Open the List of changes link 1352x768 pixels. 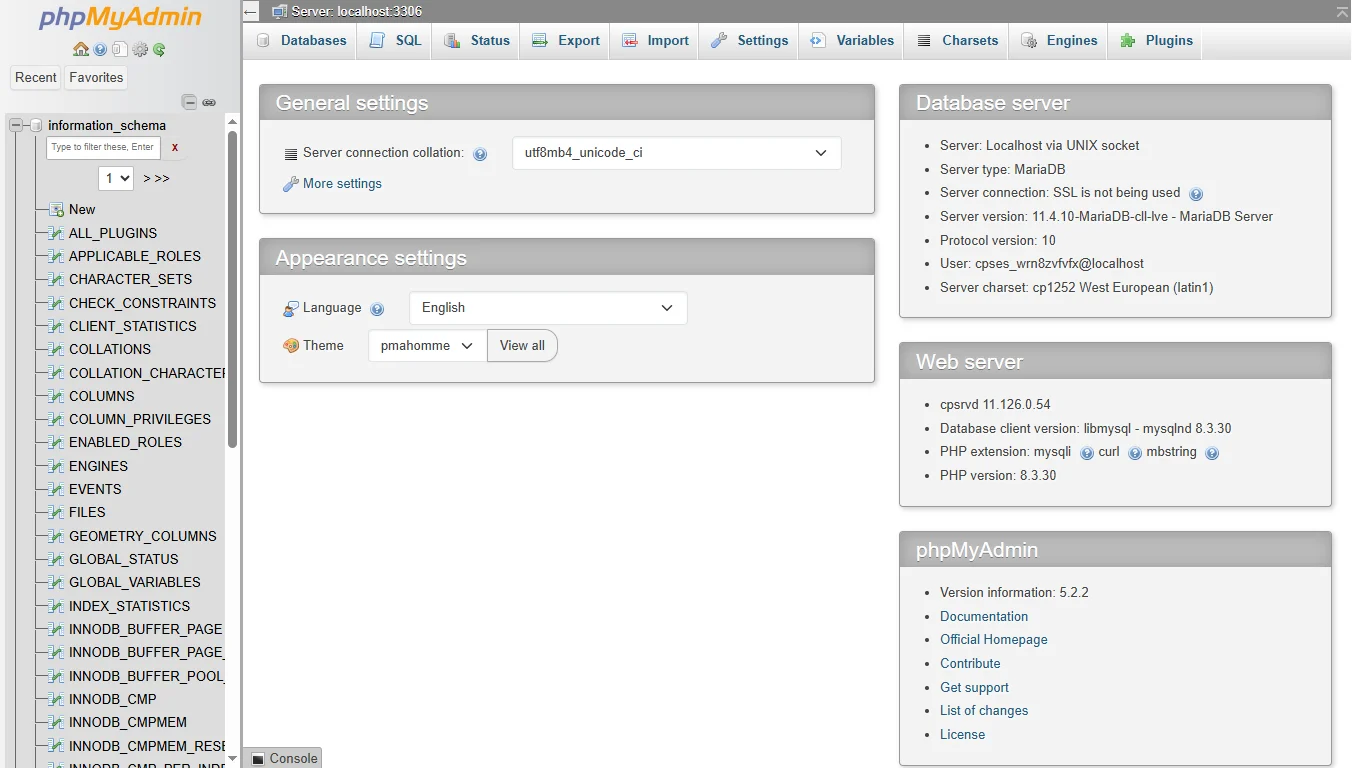(984, 710)
